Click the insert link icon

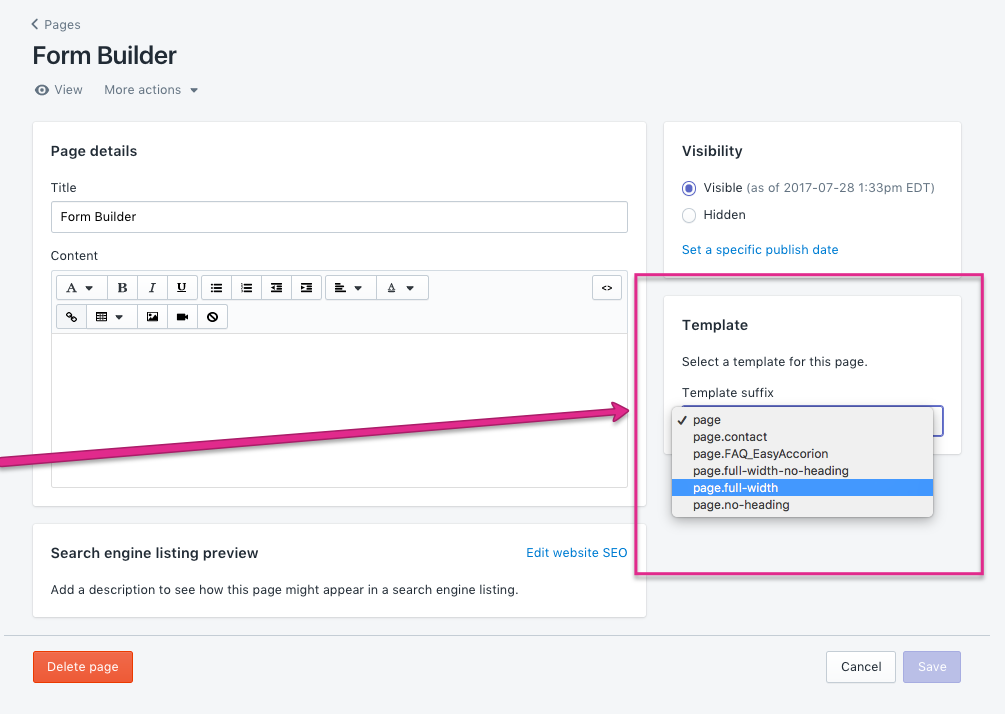click(x=71, y=317)
